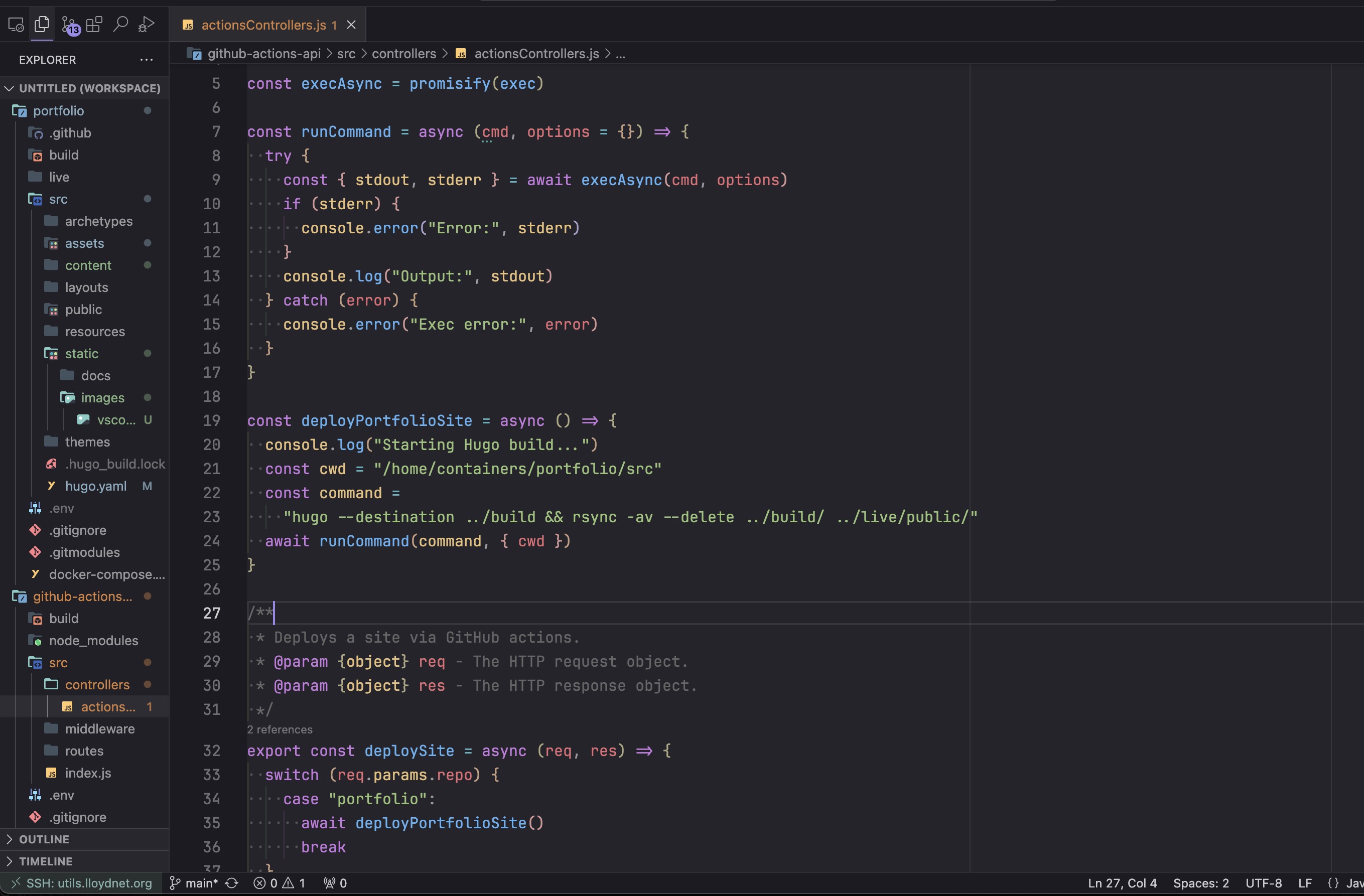Select the actionsControllers.js editor tab
Viewport: 1364px width, 896px height.
[263, 25]
